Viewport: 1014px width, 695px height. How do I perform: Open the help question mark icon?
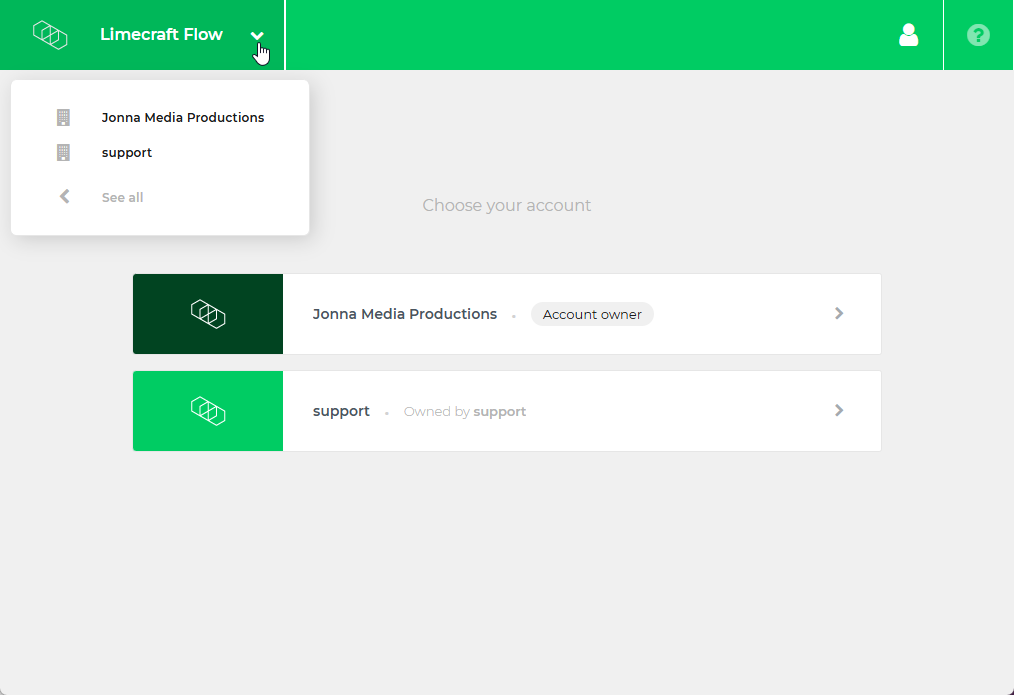[978, 35]
